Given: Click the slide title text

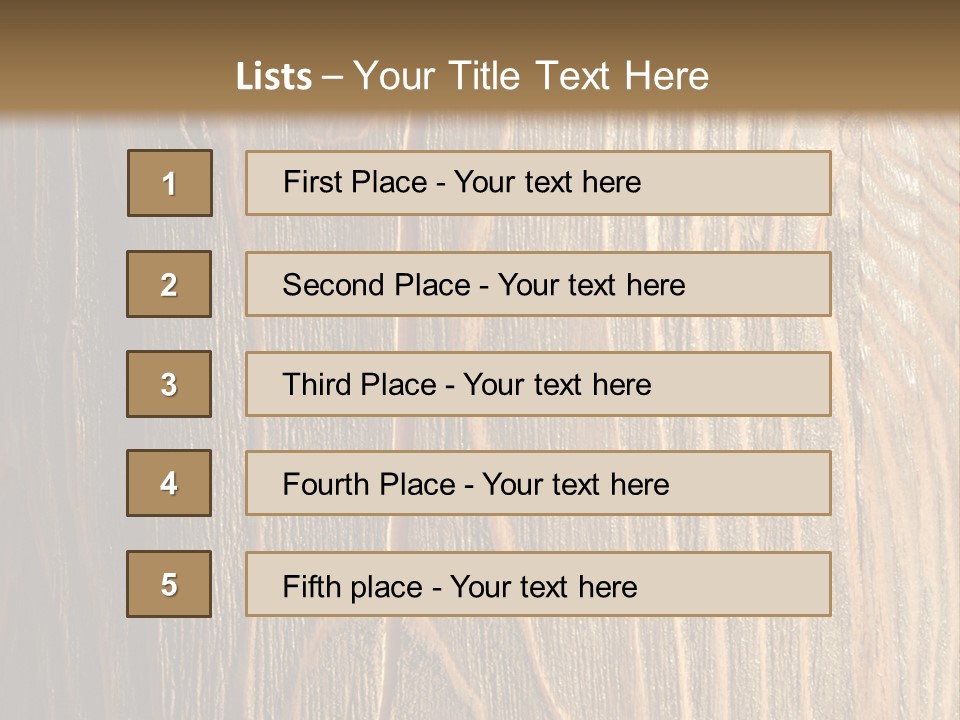Looking at the screenshot, I should tap(472, 76).
